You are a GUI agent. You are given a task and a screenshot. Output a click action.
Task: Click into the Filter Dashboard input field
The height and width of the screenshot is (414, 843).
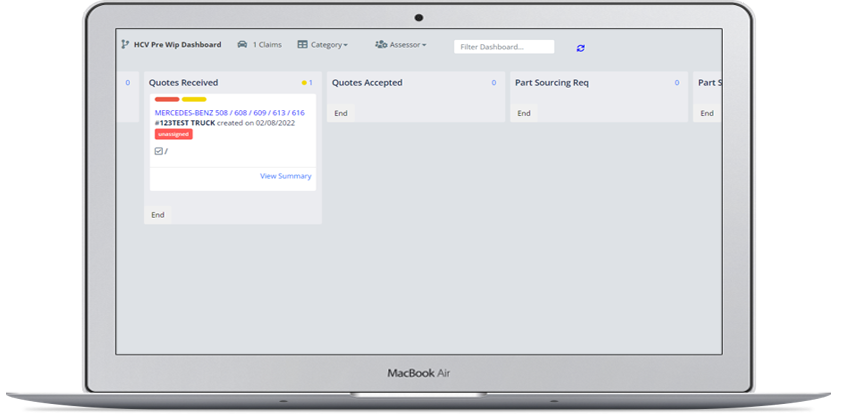pos(504,47)
